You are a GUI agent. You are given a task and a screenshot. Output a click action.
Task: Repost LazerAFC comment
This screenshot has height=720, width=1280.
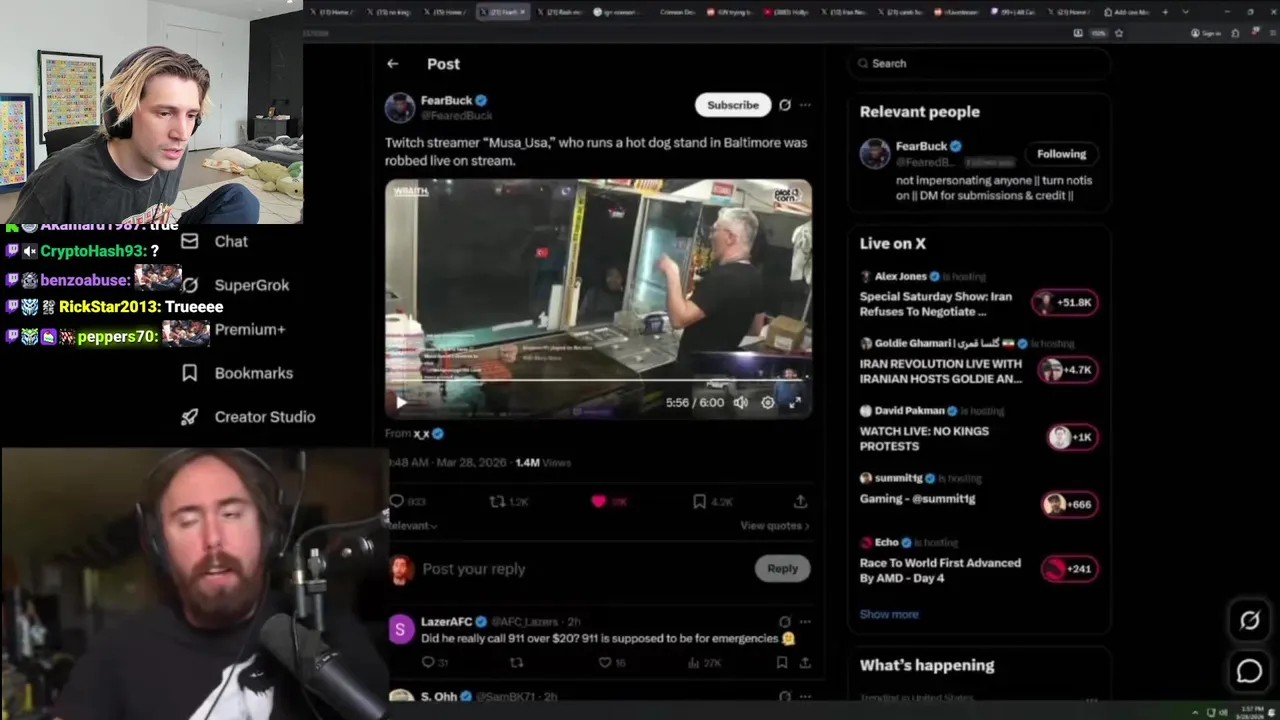click(517, 662)
